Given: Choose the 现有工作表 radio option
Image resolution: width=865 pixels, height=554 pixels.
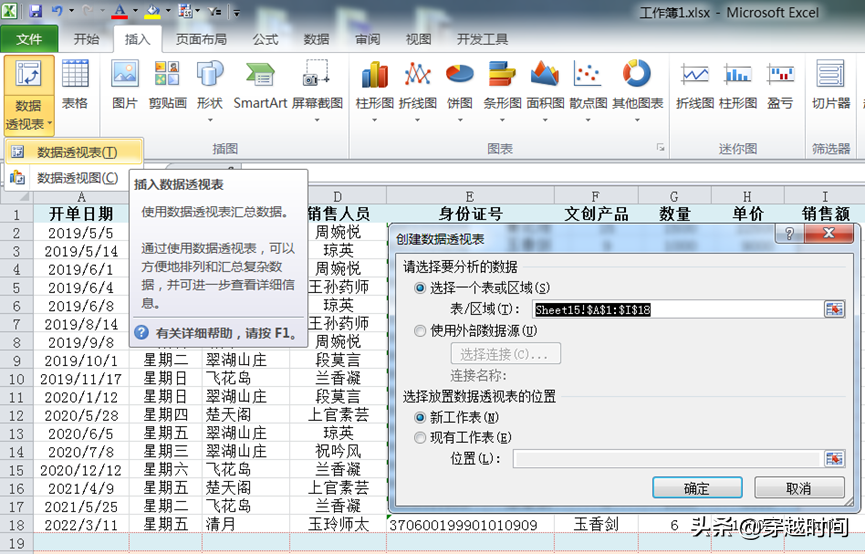Looking at the screenshot, I should coord(420,438).
